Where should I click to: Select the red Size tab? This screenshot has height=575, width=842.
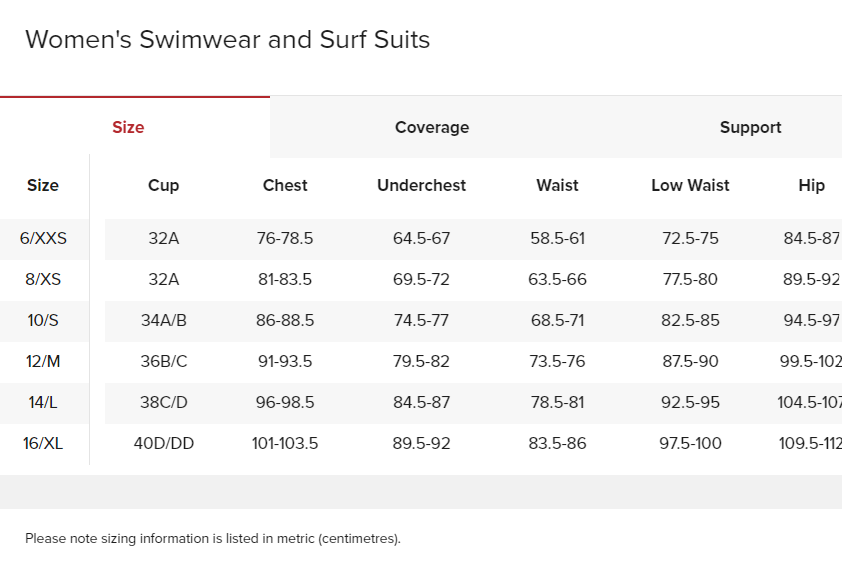[128, 127]
